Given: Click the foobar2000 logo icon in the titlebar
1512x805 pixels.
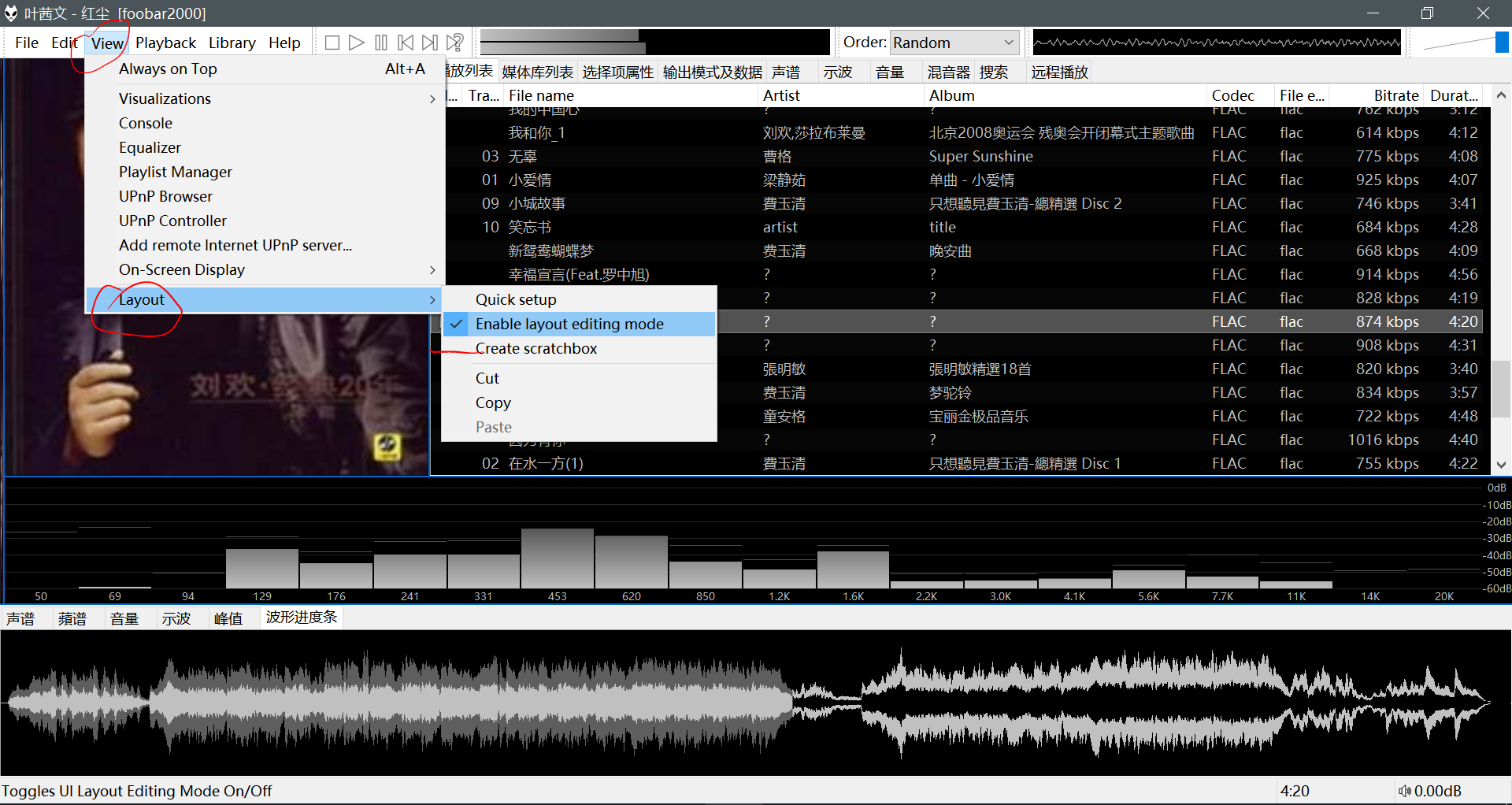Looking at the screenshot, I should [x=11, y=13].
